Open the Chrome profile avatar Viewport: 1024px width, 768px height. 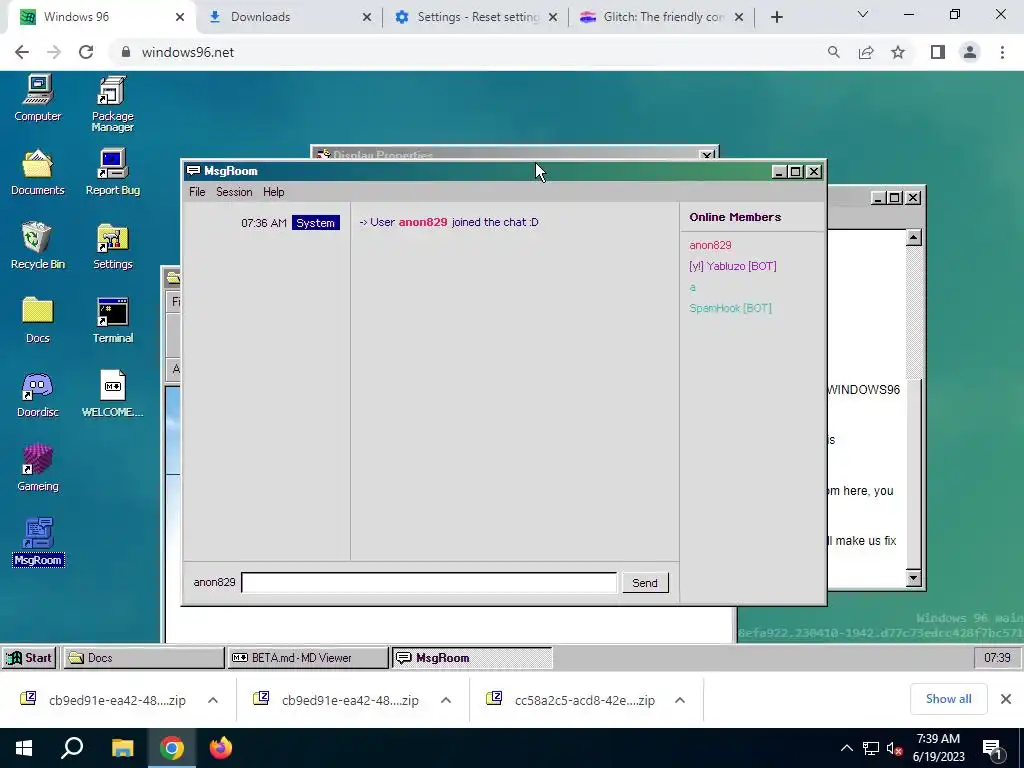[970, 52]
